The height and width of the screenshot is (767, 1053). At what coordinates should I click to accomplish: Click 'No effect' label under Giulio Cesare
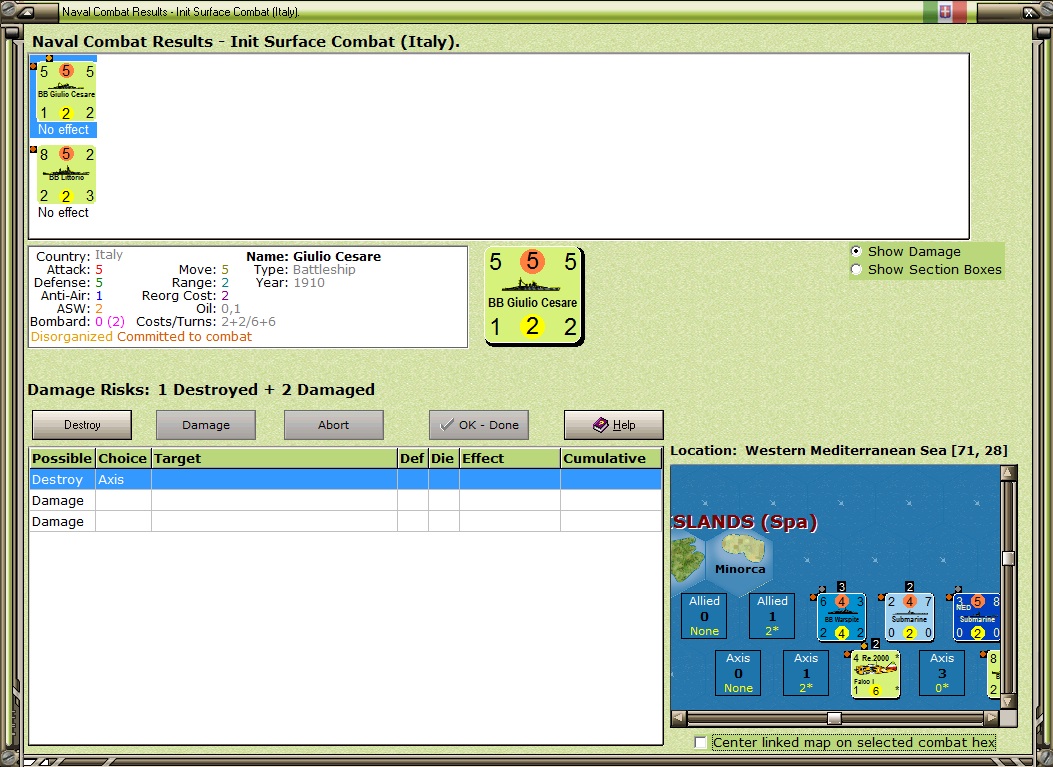pyautogui.click(x=63, y=130)
